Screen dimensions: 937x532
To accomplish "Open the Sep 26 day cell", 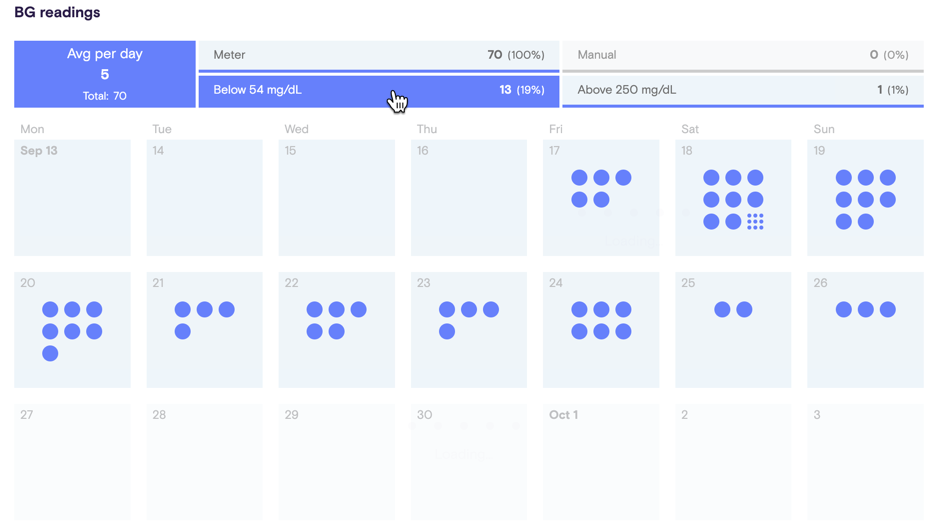I will [865, 330].
